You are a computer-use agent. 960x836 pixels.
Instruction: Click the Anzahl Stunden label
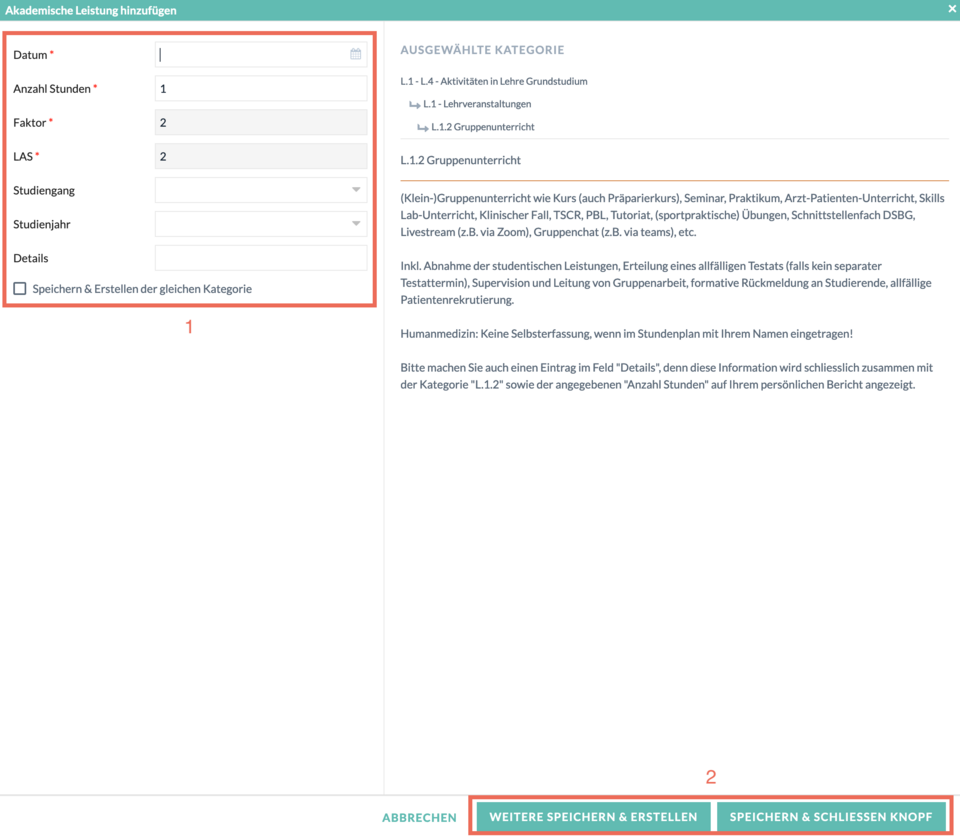click(x=52, y=89)
